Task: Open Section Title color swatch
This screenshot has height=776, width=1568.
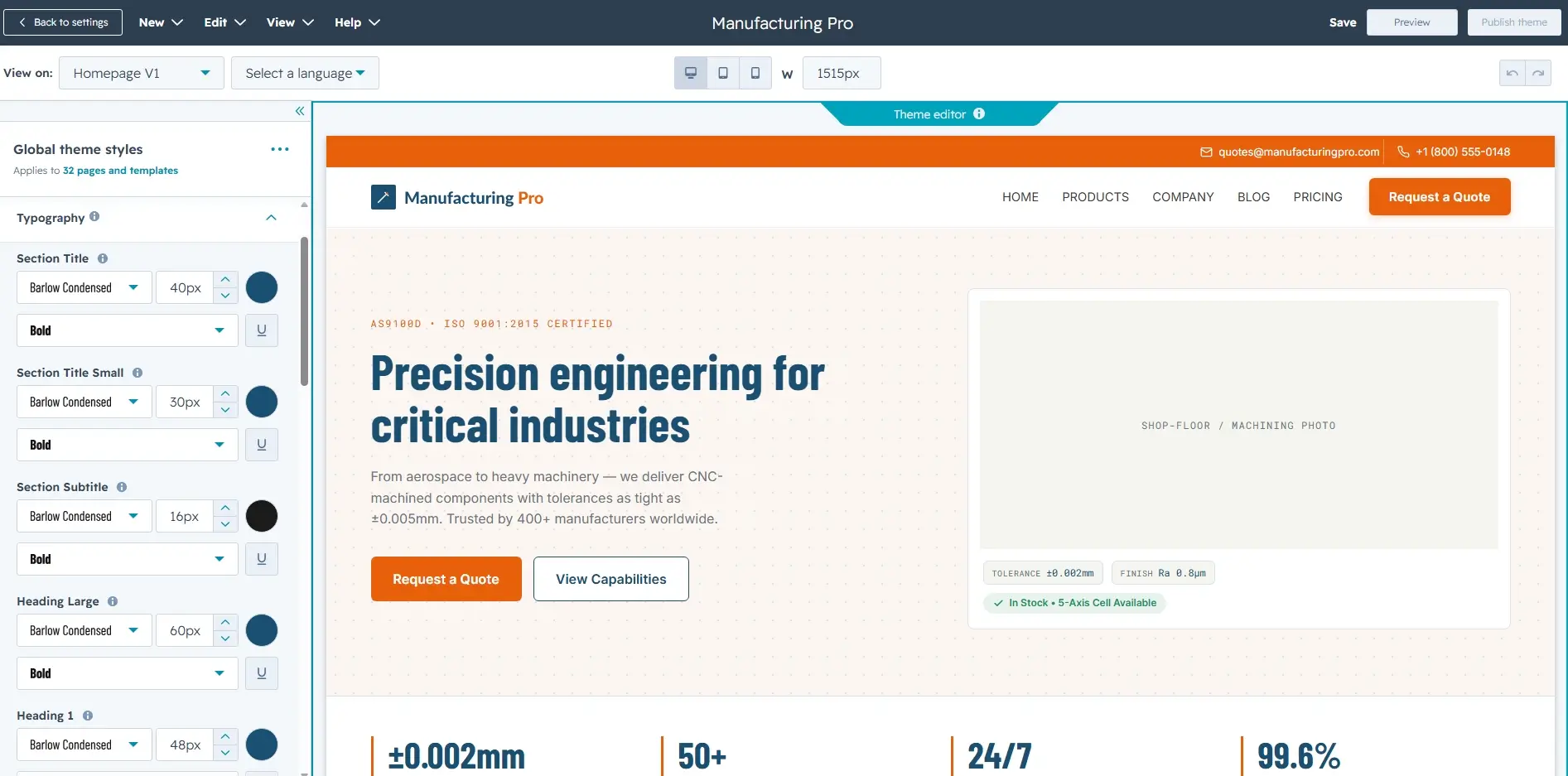Action: pyautogui.click(x=262, y=287)
